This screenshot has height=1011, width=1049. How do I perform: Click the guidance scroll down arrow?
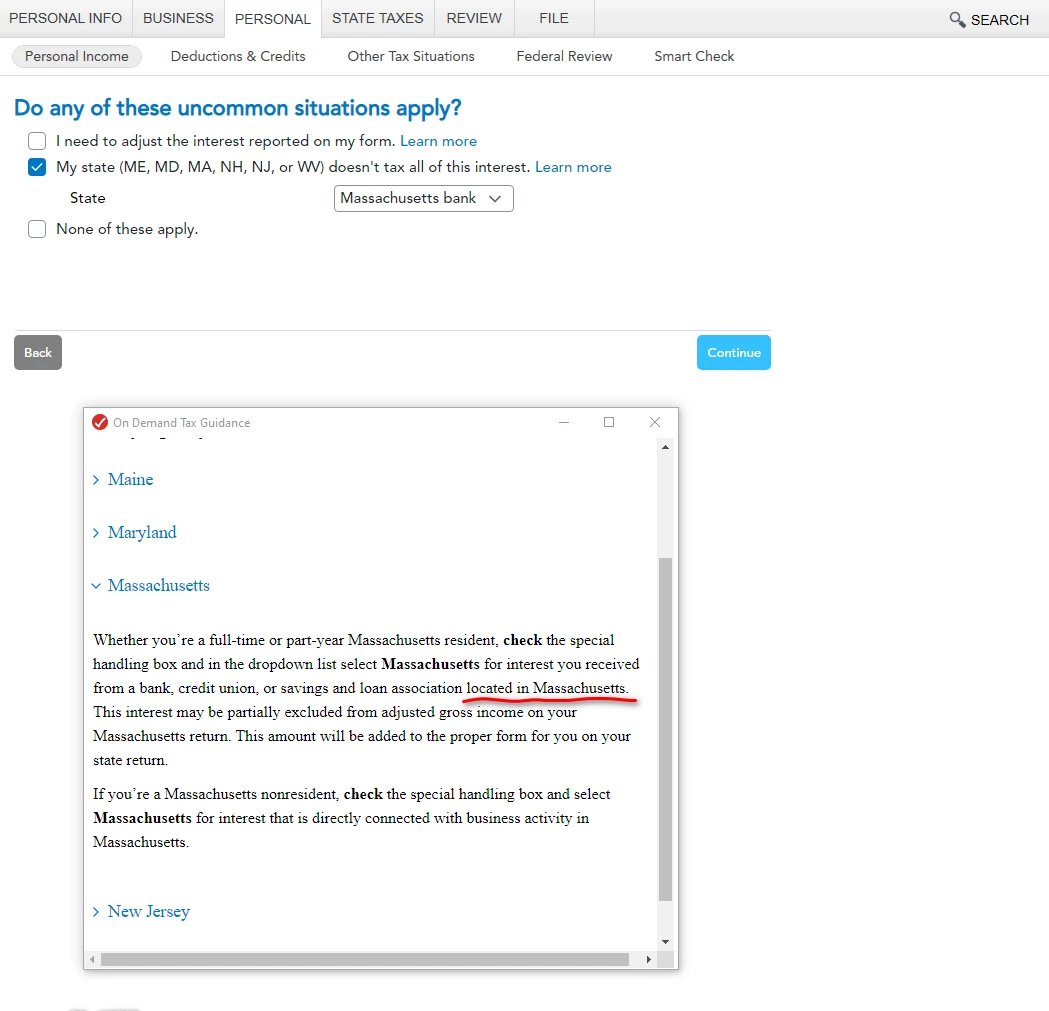[x=665, y=941]
